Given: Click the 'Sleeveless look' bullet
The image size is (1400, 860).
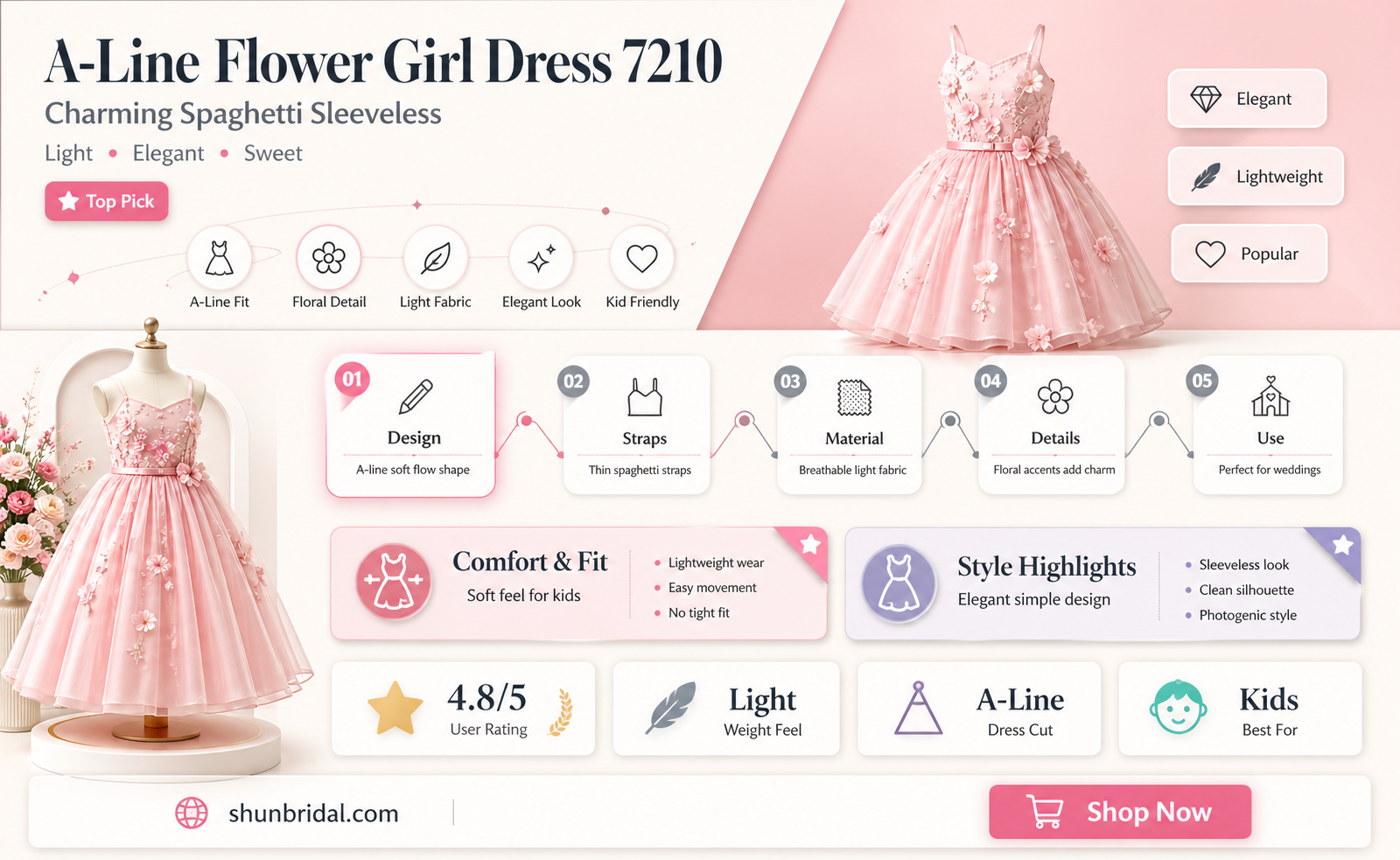Looking at the screenshot, I should point(1244,565).
